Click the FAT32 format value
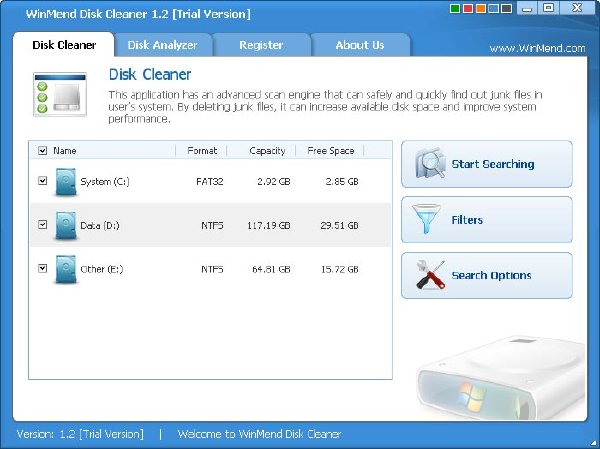Screen dimensions: 600x449 (210, 181)
